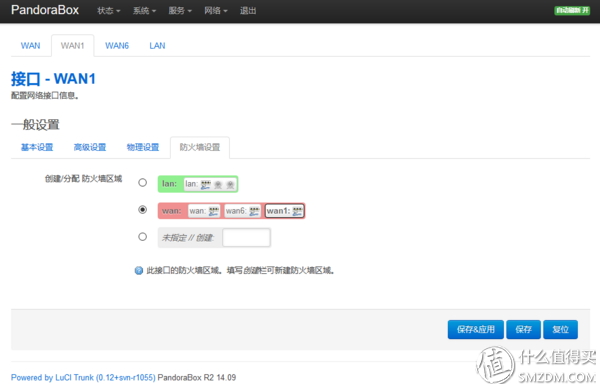The width and height of the screenshot is (600, 389).
Task: Switch to the WAN6 interface tab
Action: pyautogui.click(x=117, y=46)
